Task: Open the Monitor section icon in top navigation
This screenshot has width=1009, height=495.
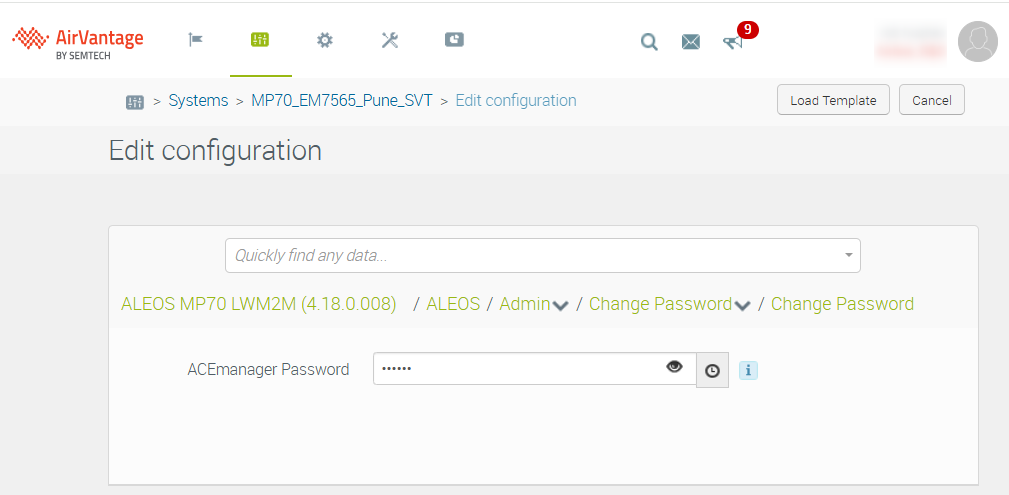Action: pyautogui.click(x=260, y=40)
